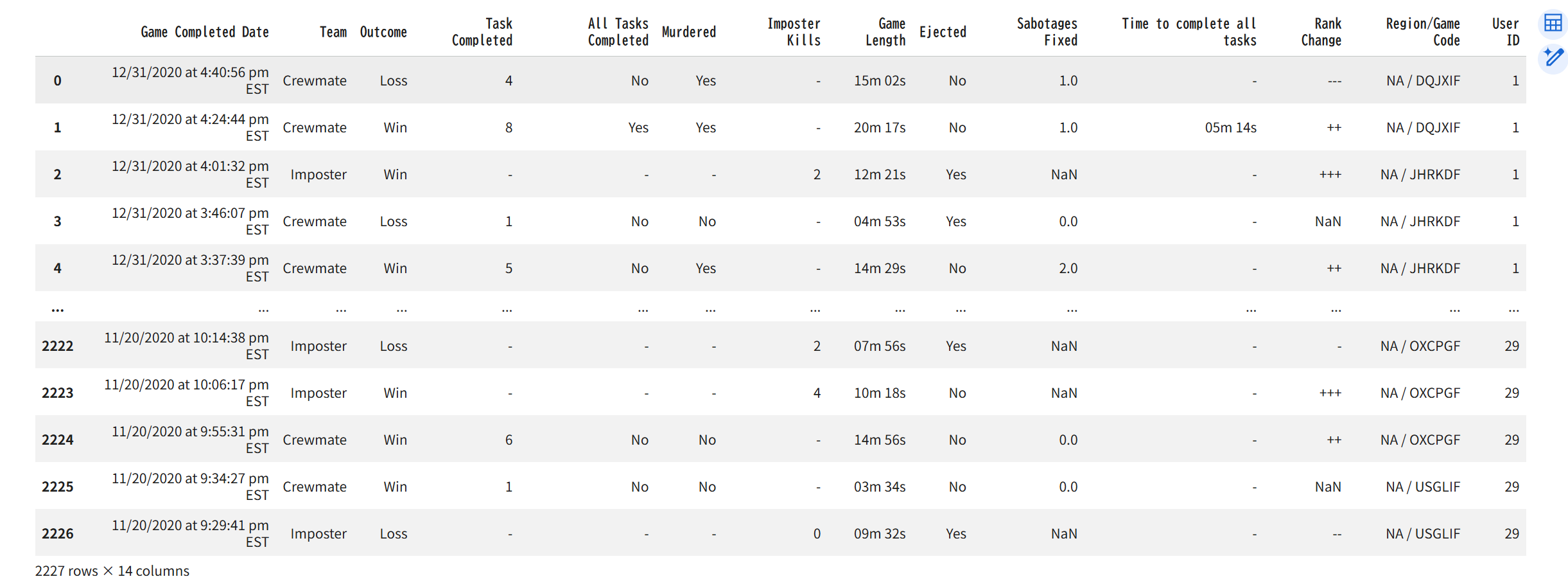Click the 05m 14s time cell
Image resolution: width=1568 pixels, height=588 pixels.
[x=1231, y=128]
